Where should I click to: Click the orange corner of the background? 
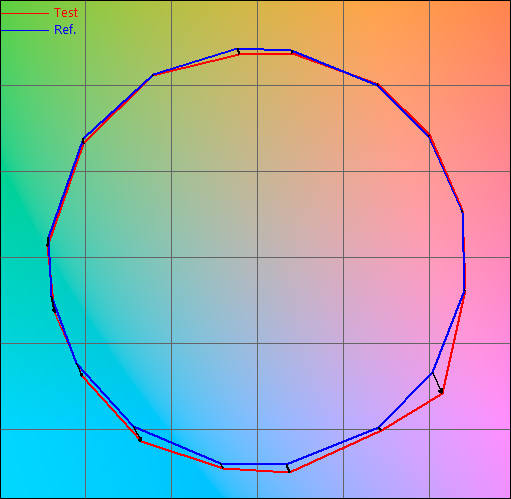point(500,10)
